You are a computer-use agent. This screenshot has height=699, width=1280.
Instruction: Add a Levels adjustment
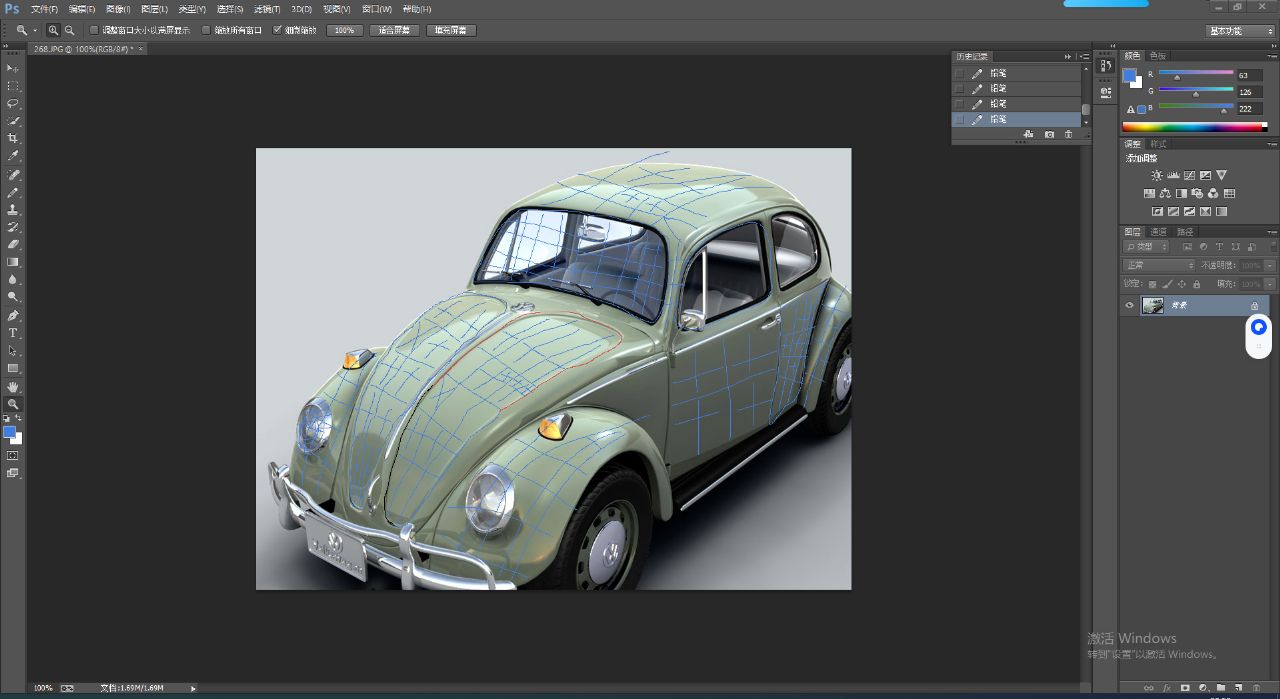[x=1173, y=176]
